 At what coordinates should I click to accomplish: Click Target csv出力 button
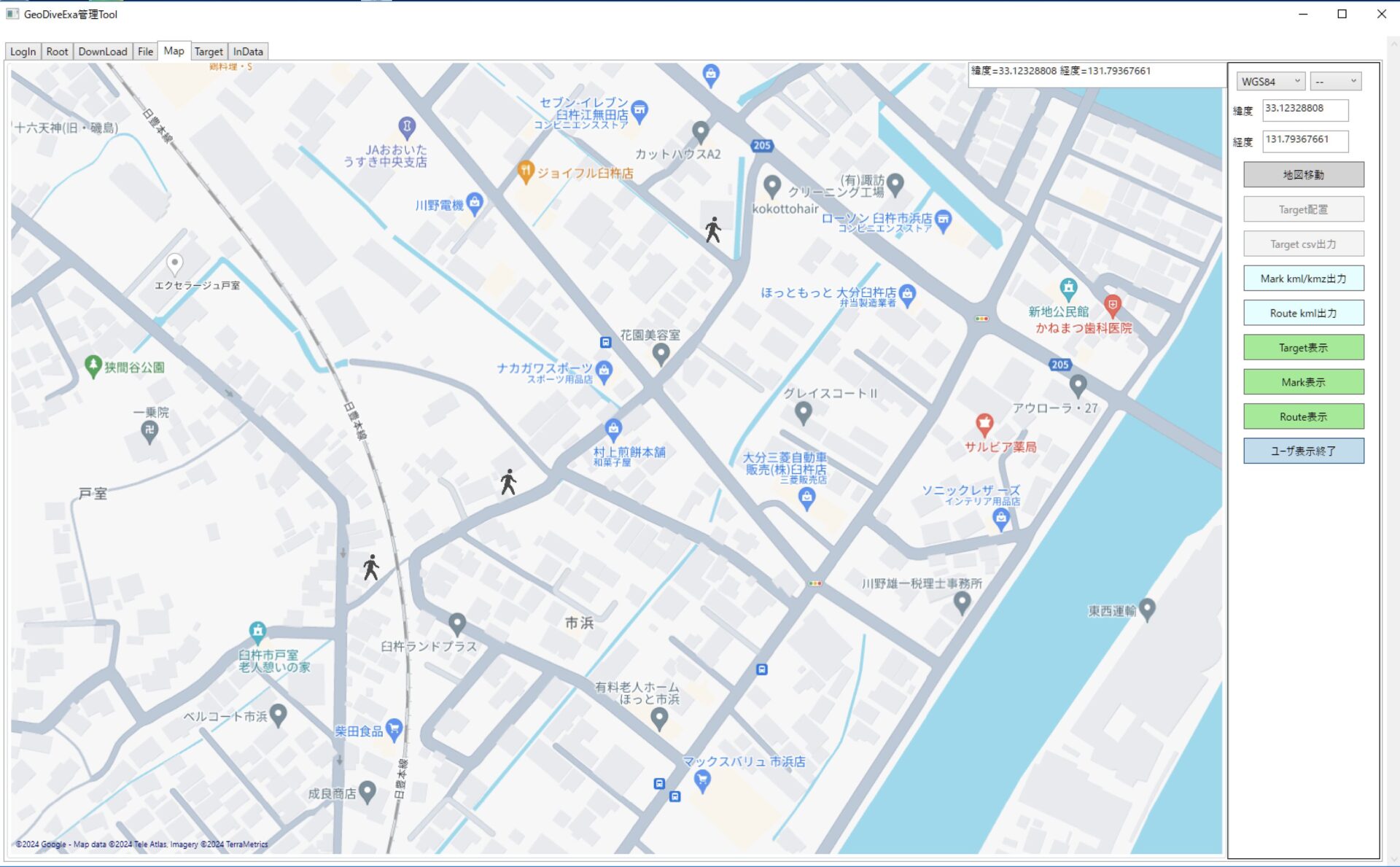click(1303, 244)
